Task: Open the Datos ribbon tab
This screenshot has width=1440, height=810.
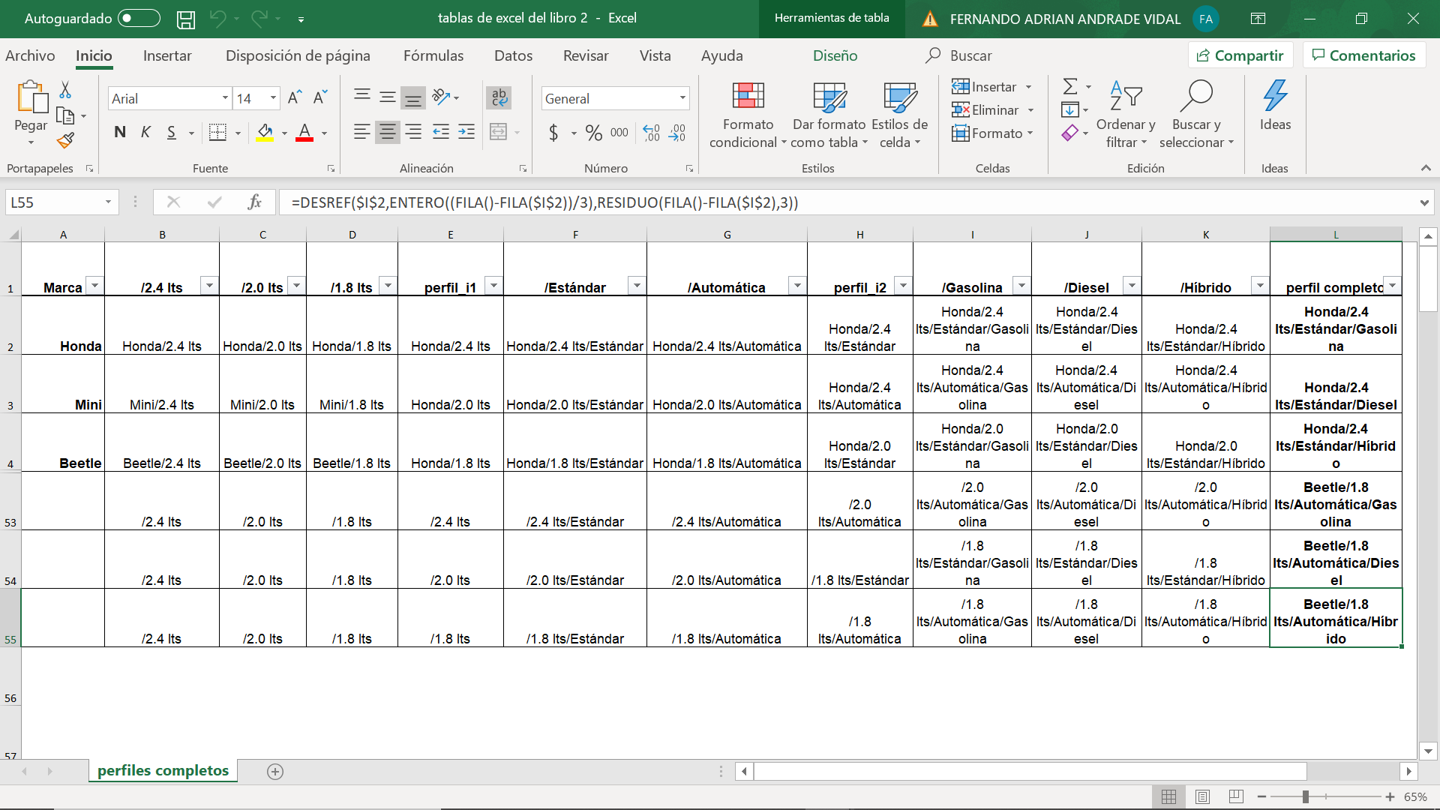Action: (513, 56)
